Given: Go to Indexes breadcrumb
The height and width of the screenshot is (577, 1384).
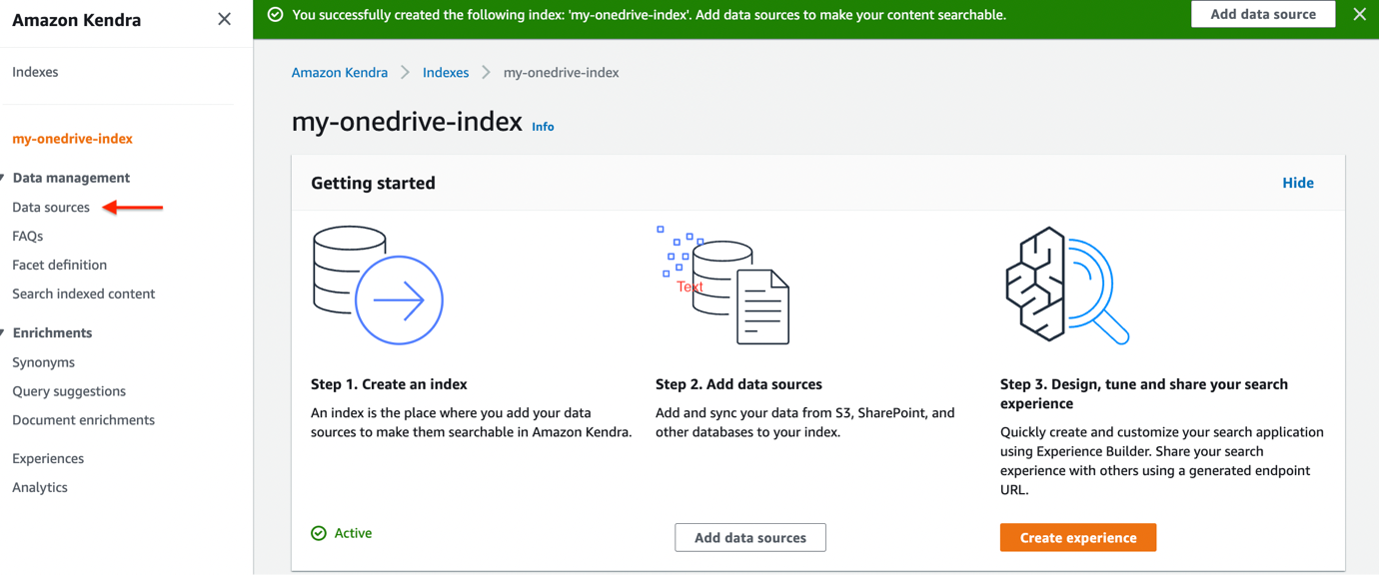Looking at the screenshot, I should [x=445, y=73].
